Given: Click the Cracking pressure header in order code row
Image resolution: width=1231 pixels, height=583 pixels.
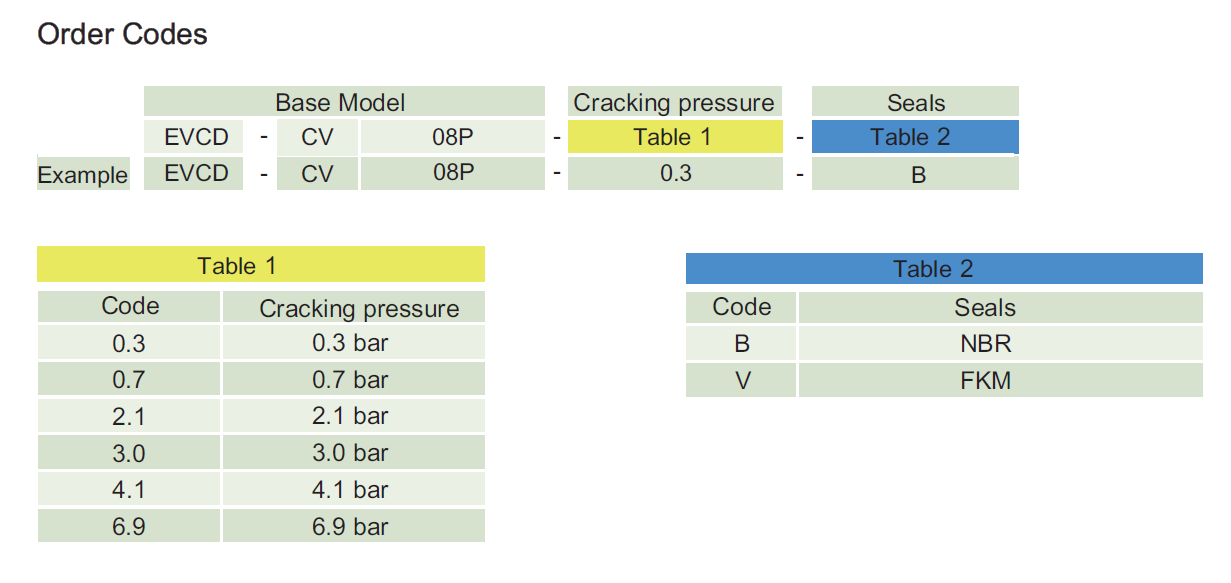Looking at the screenshot, I should tap(674, 102).
